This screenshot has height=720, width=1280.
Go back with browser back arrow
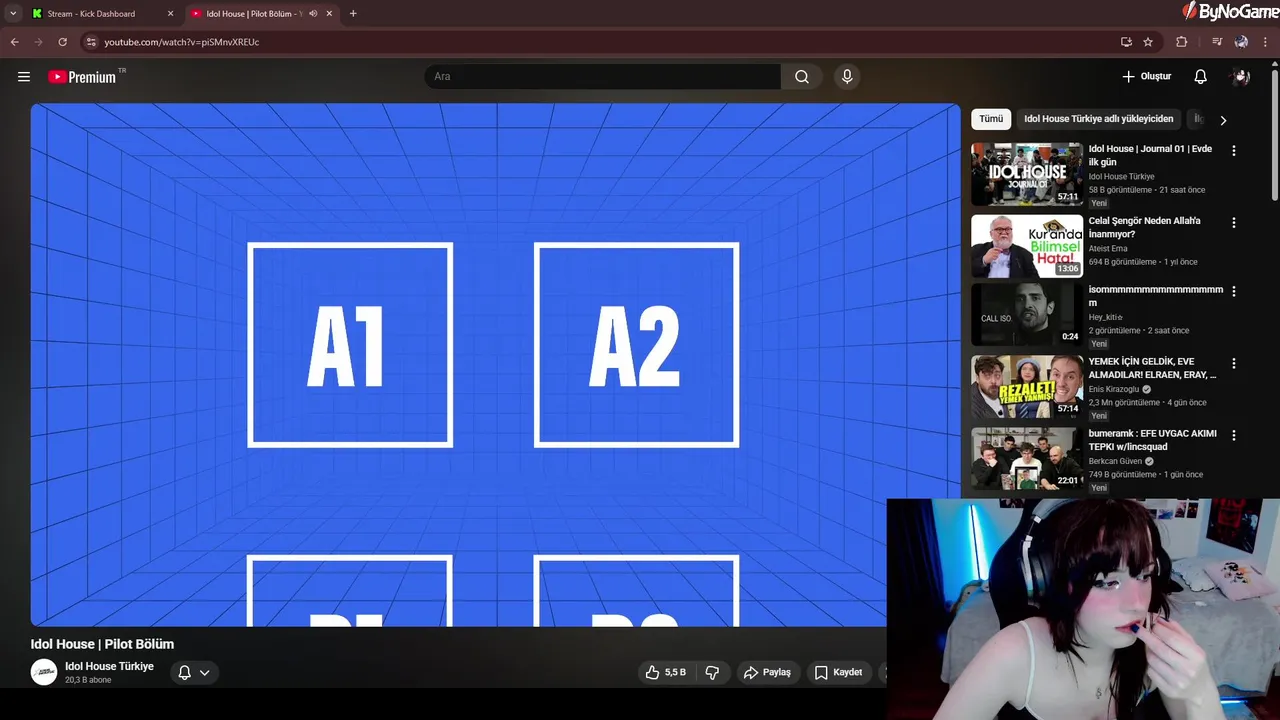click(14, 42)
